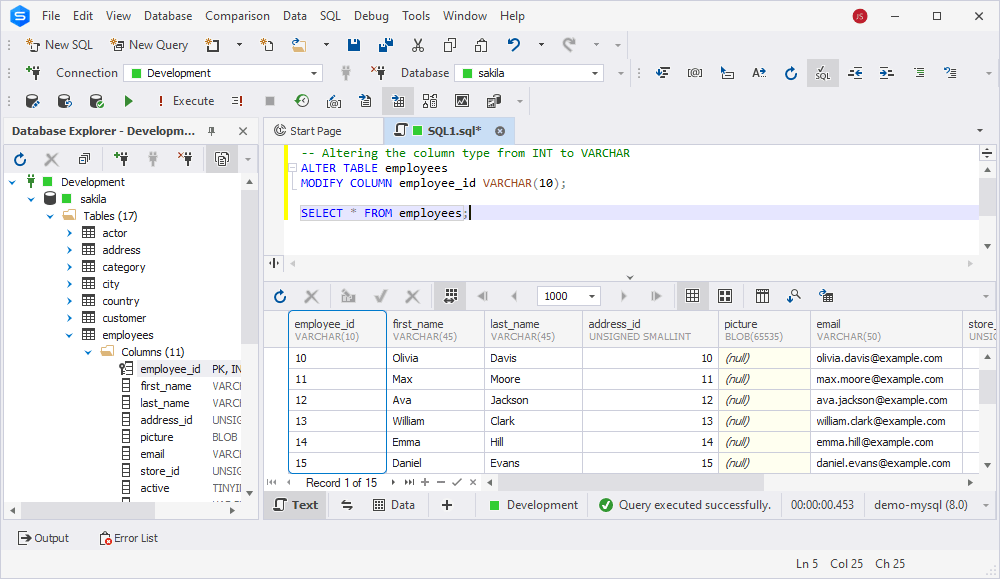
Task: Open query execution history via the stopwatch icon
Action: click(305, 100)
